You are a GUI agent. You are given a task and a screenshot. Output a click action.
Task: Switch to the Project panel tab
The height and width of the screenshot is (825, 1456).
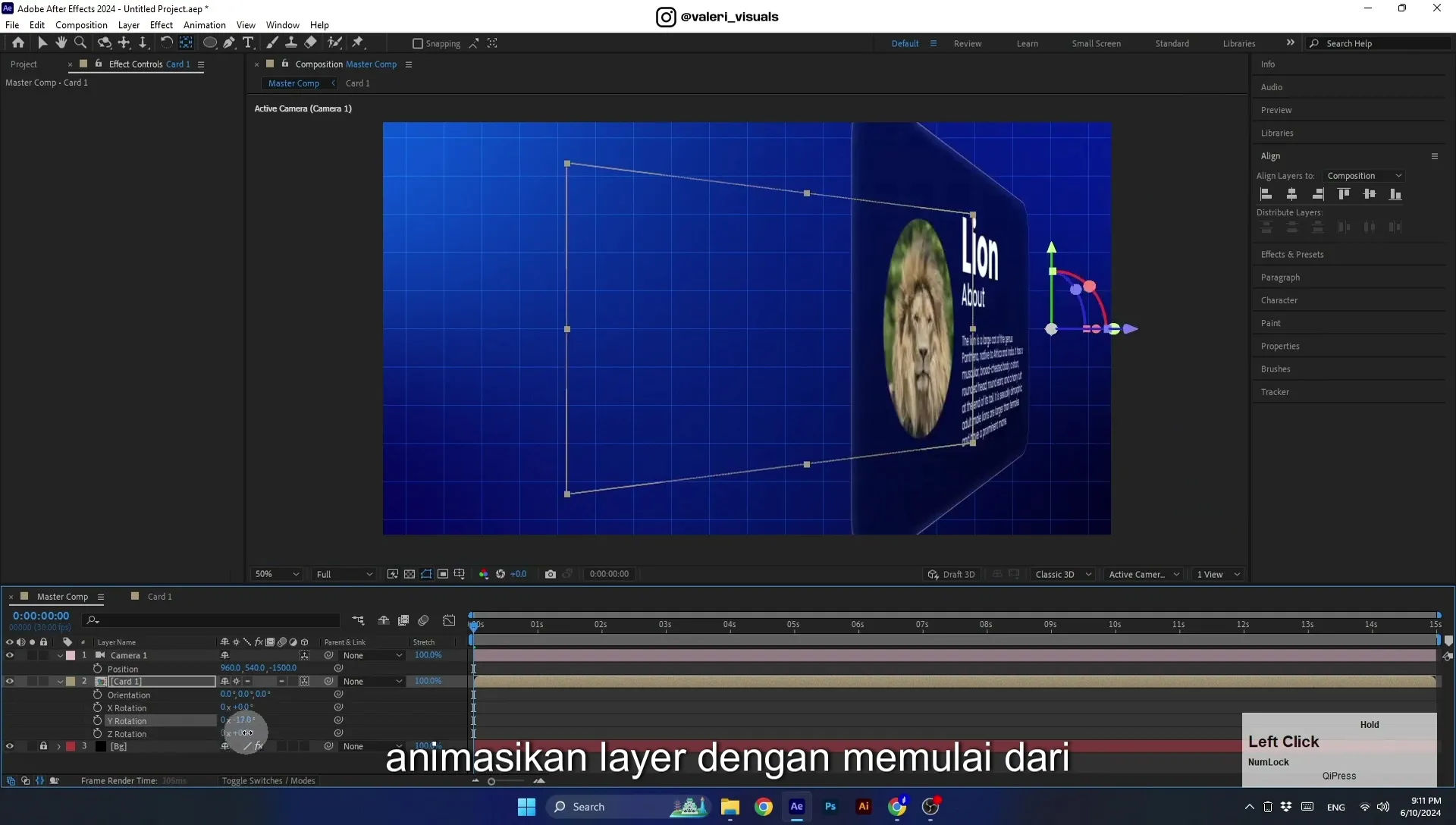[x=24, y=64]
